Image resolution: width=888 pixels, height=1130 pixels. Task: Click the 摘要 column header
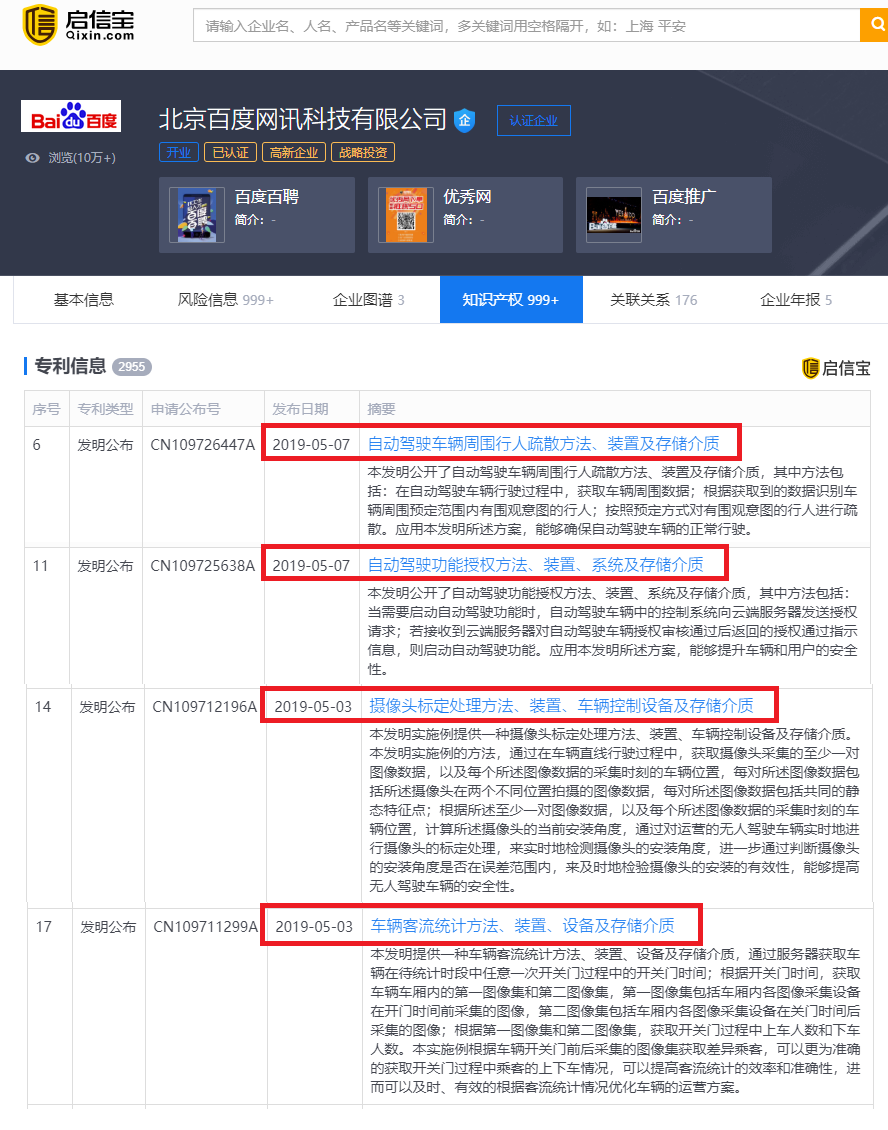(381, 409)
